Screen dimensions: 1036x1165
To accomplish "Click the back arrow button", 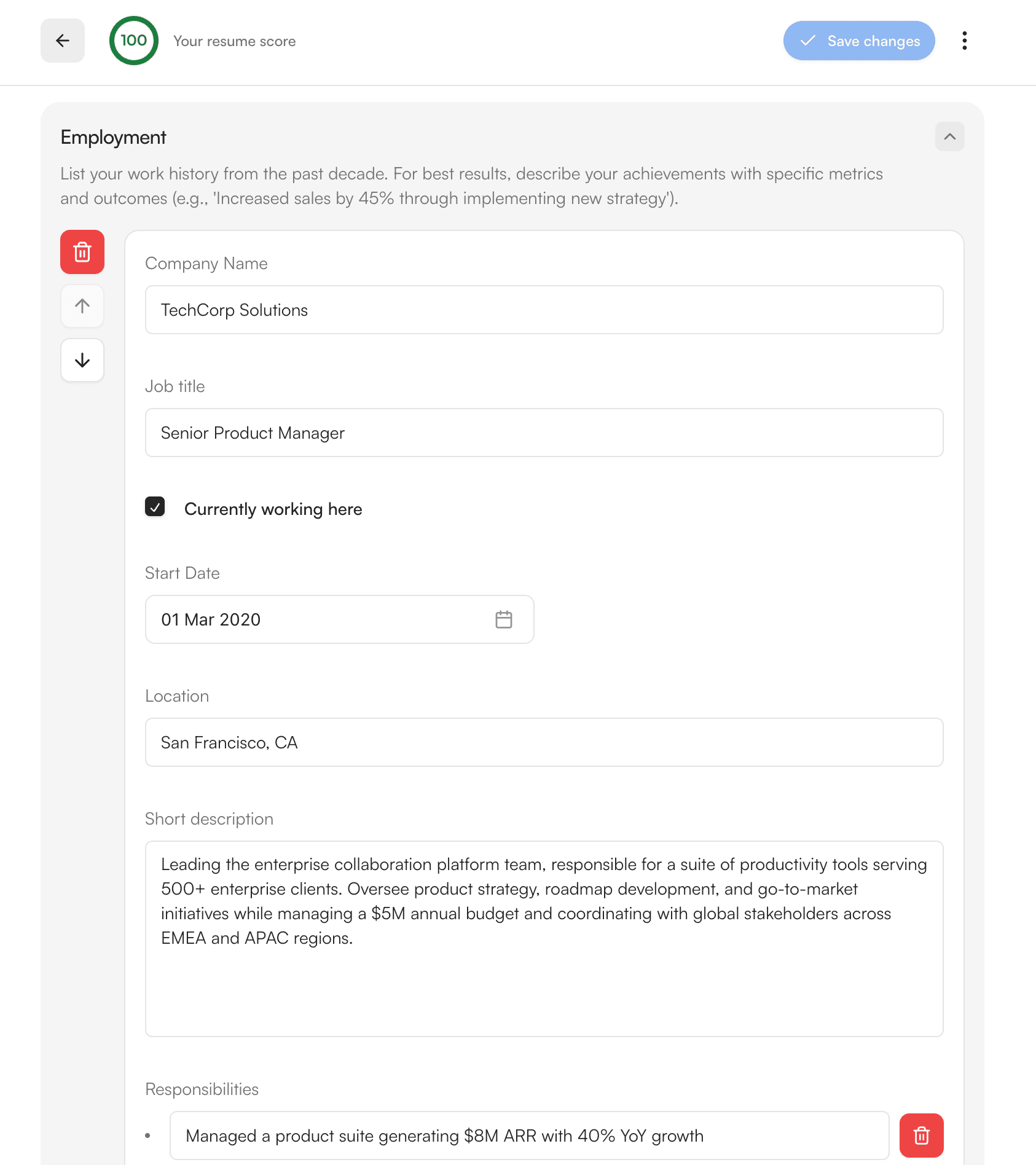I will (63, 41).
